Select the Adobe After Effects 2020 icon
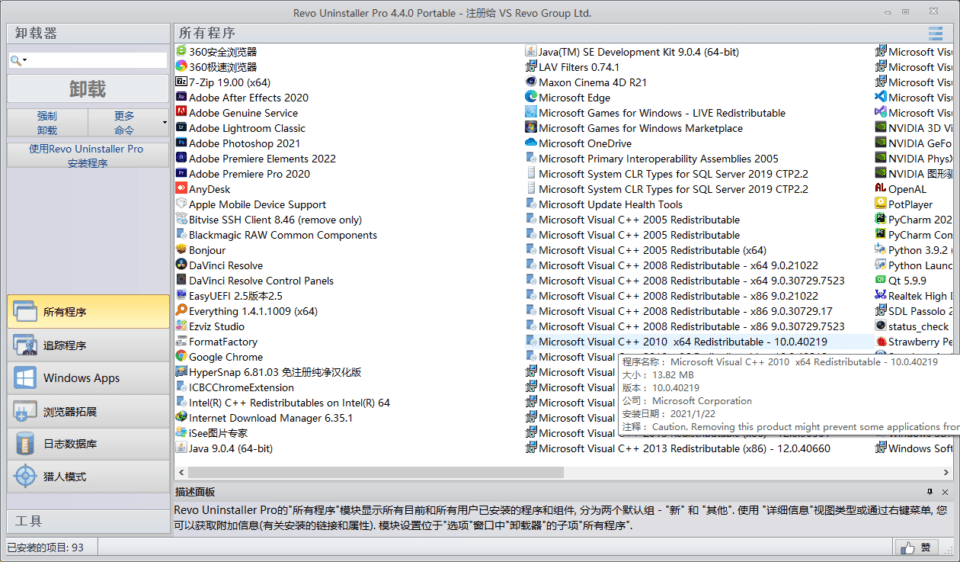 click(181, 97)
